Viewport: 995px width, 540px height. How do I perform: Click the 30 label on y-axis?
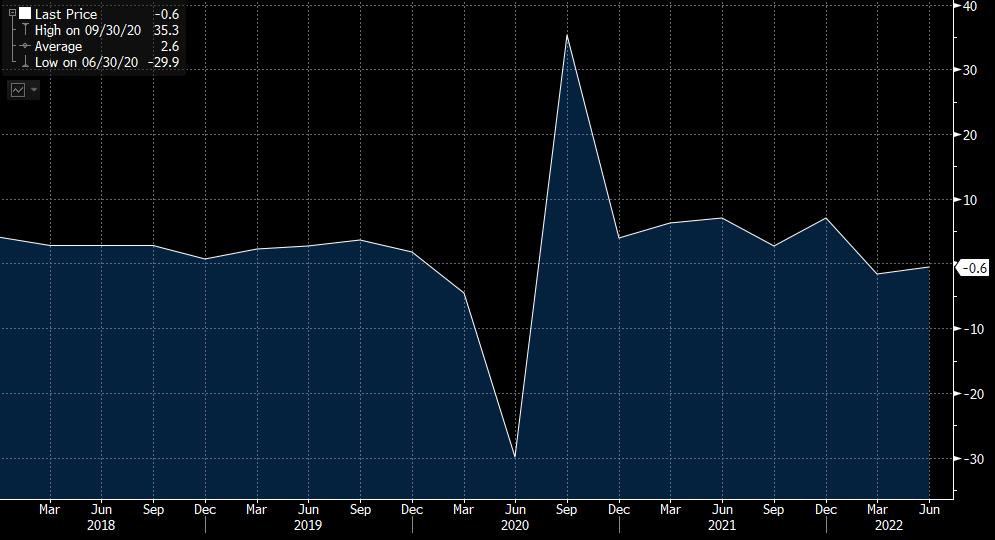coord(970,70)
